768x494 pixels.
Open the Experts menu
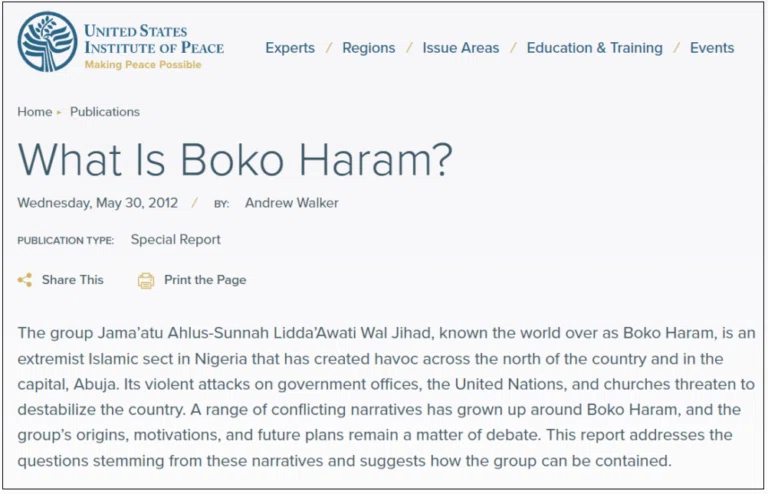pos(290,48)
